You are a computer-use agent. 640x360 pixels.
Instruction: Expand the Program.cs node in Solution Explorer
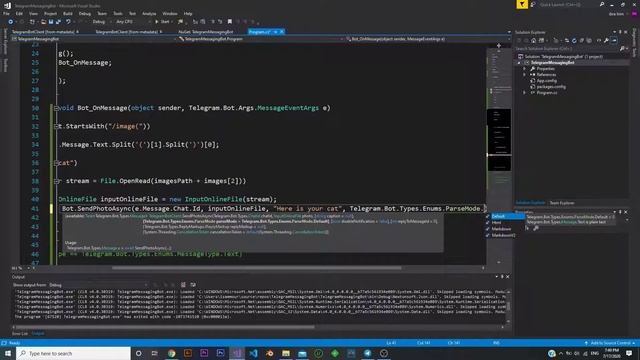pos(524,93)
